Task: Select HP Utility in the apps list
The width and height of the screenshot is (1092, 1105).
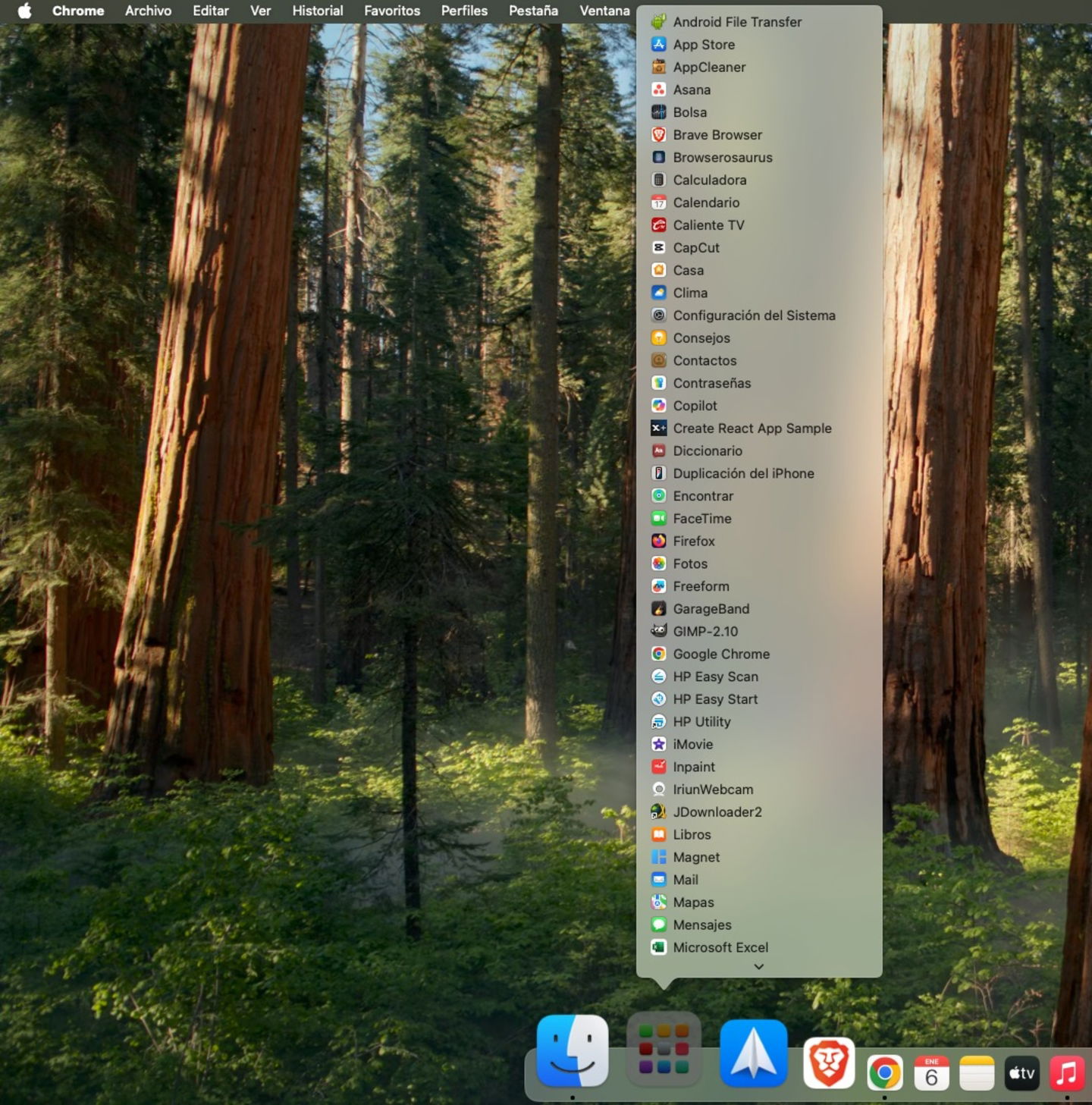Action: click(x=759, y=722)
